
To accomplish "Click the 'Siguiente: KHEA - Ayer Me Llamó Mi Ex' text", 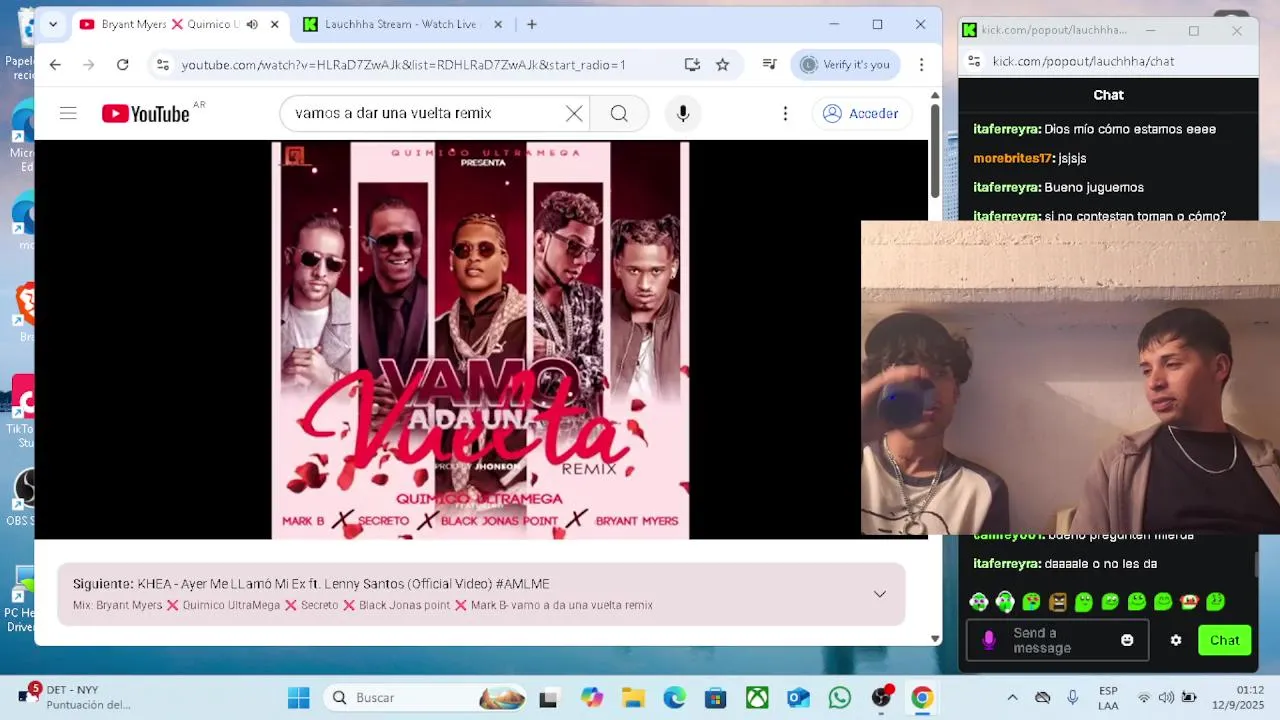I will (311, 584).
